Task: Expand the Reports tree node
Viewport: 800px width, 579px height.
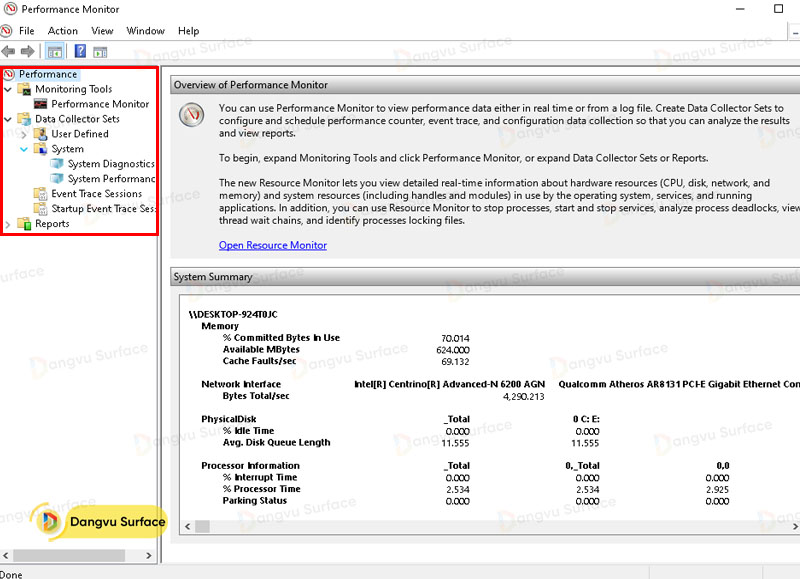Action: tap(8, 224)
